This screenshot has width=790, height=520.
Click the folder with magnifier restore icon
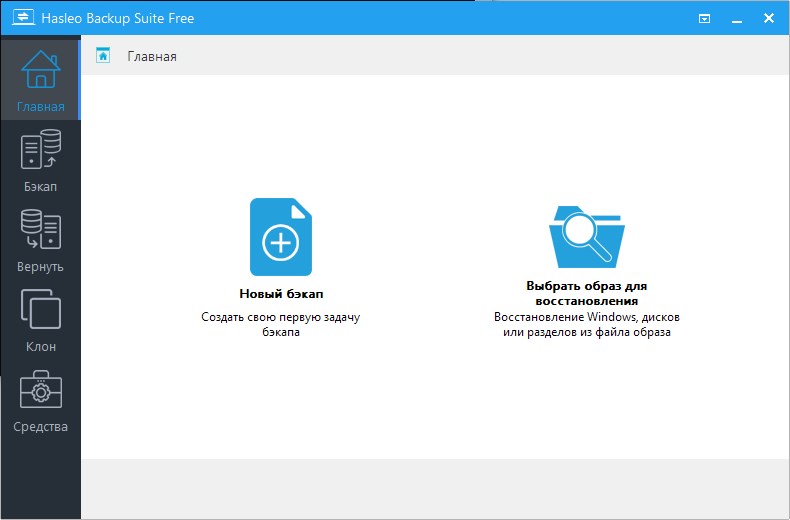(x=586, y=237)
